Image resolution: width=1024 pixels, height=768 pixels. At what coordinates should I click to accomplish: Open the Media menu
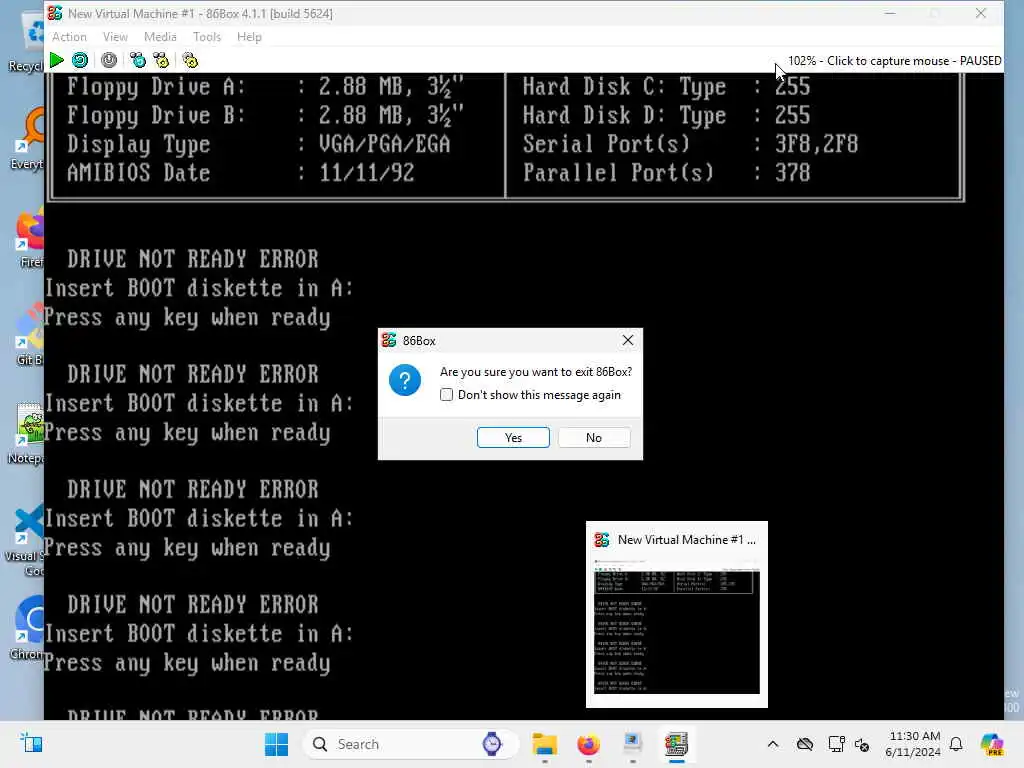click(x=160, y=37)
